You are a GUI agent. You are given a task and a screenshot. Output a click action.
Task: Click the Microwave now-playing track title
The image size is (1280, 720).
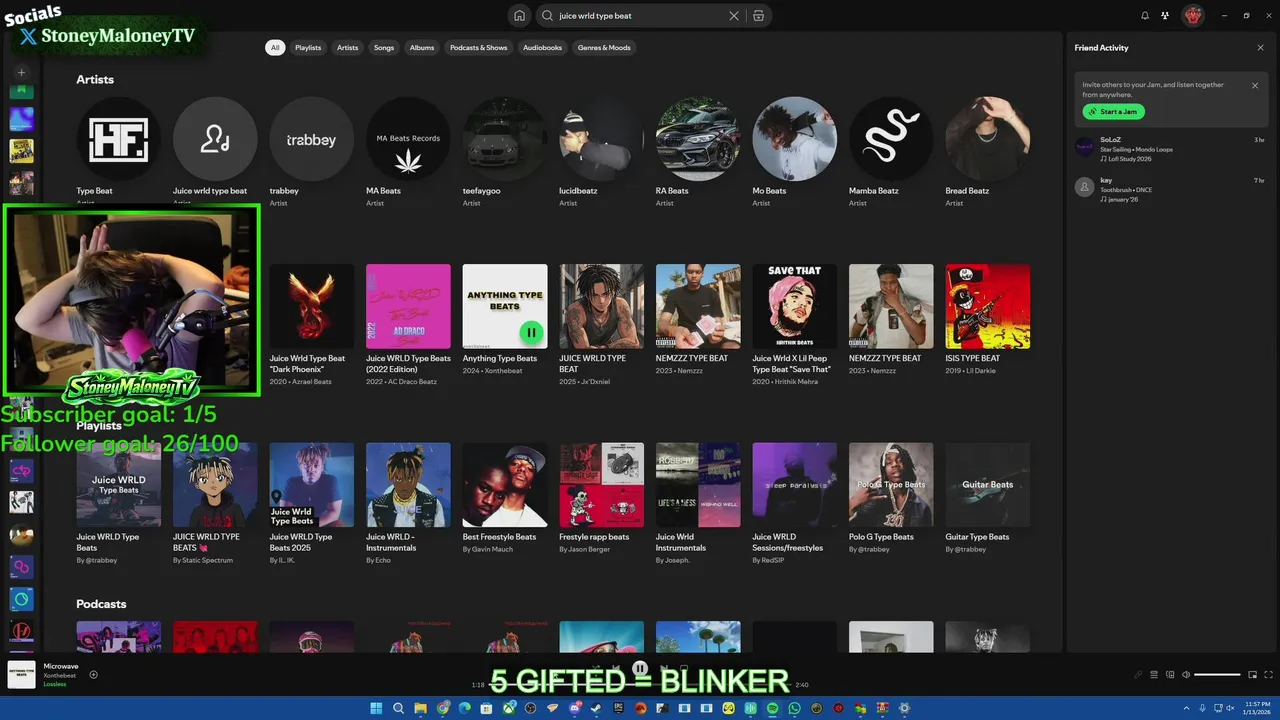tap(61, 666)
